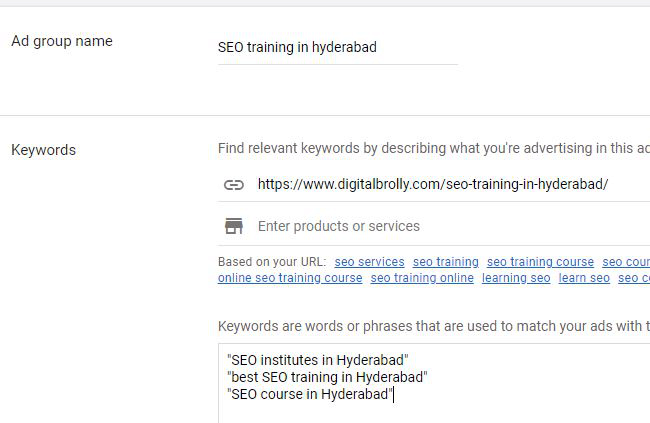Click the digitalbrolly.com landing page URL field
650x423 pixels.
click(432, 184)
